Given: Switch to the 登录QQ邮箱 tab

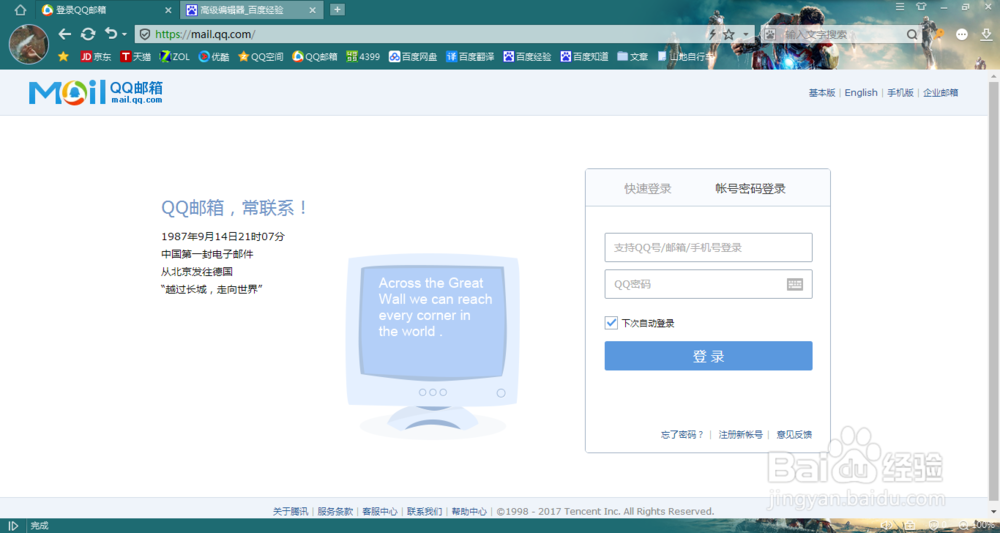Looking at the screenshot, I should (x=106, y=10).
